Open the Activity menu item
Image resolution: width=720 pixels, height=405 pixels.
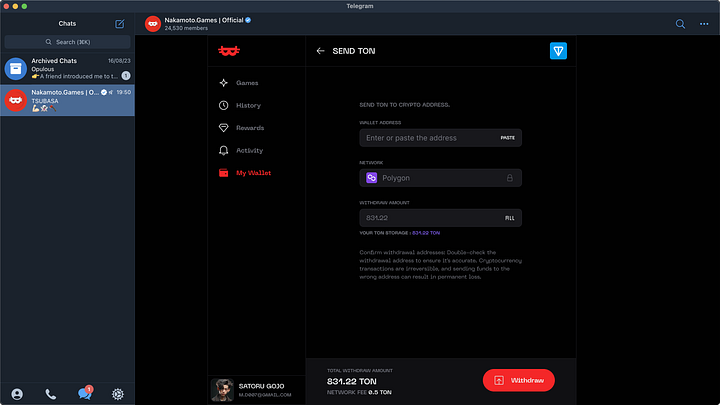click(x=249, y=151)
